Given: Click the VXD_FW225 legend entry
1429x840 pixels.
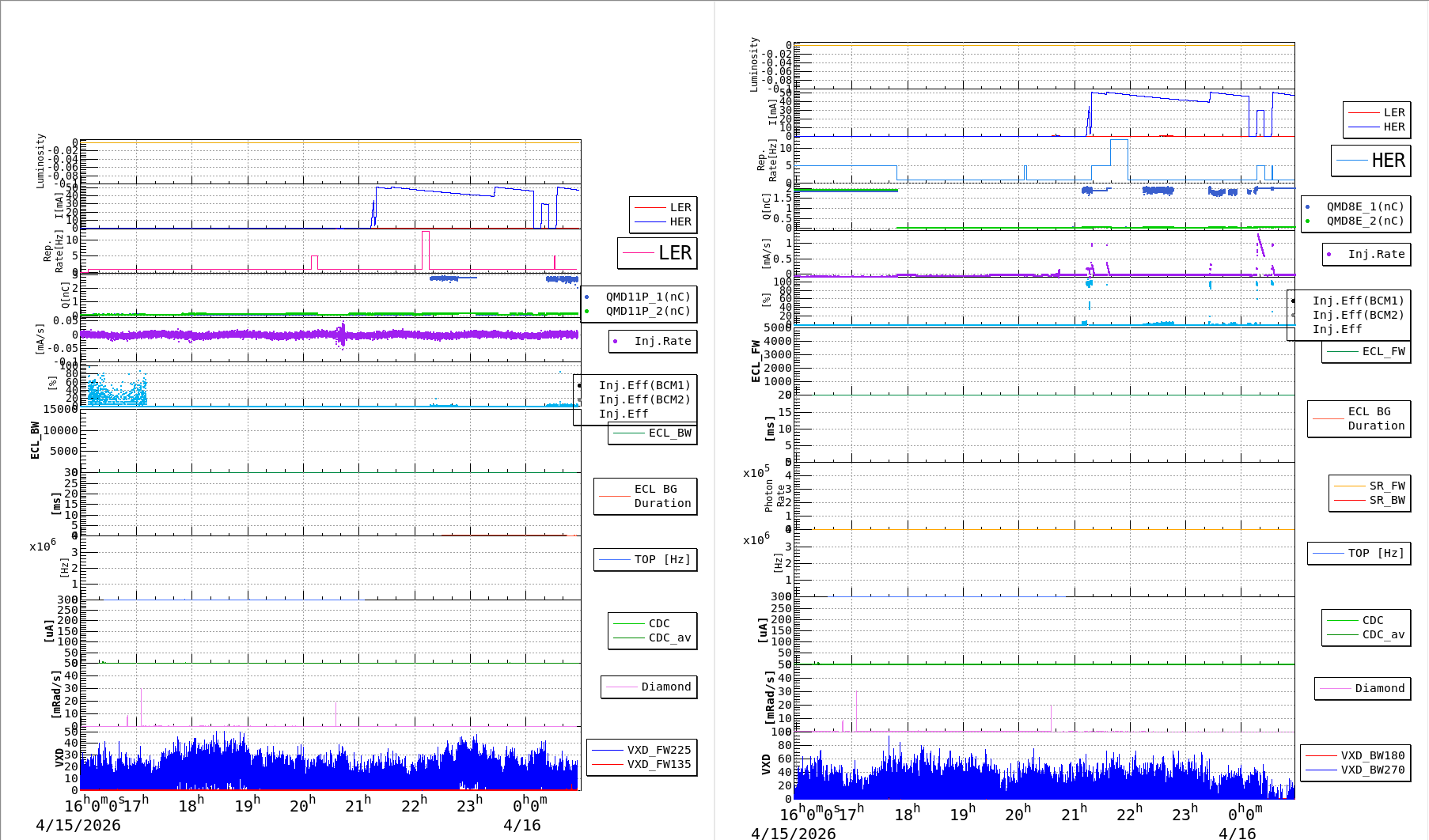Looking at the screenshot, I should [642, 751].
